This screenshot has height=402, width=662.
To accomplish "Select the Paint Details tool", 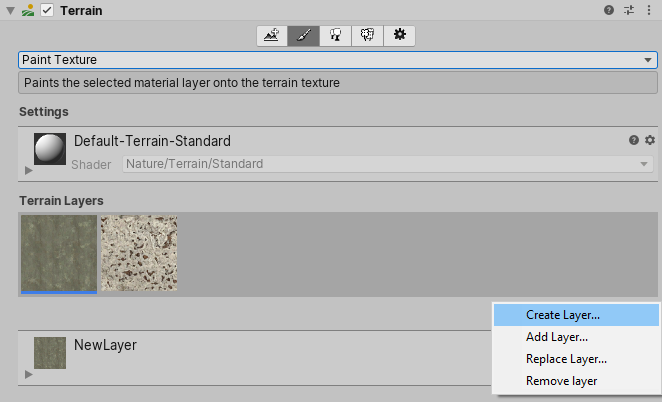I will click(368, 36).
